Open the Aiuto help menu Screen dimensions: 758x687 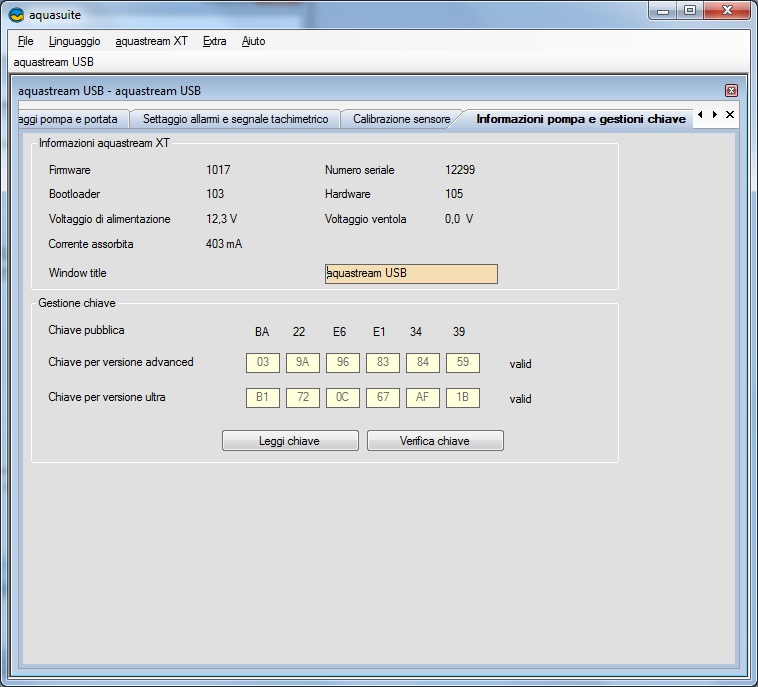tap(253, 41)
